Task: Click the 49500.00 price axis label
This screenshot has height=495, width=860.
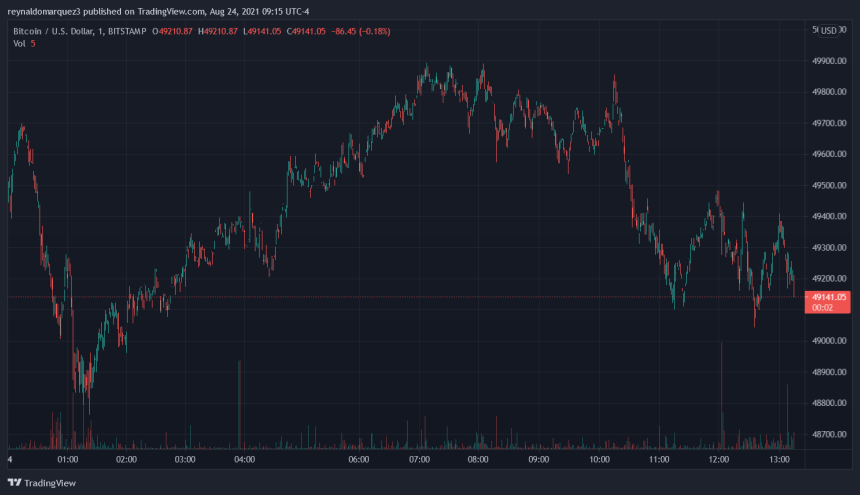Action: 829,185
